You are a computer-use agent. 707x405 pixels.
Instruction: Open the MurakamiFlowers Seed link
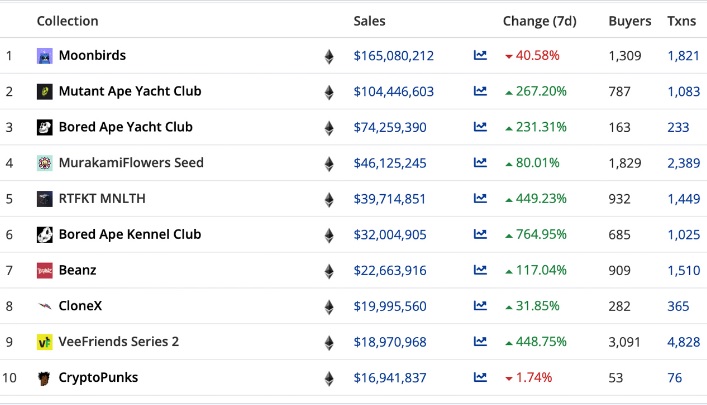[131, 162]
